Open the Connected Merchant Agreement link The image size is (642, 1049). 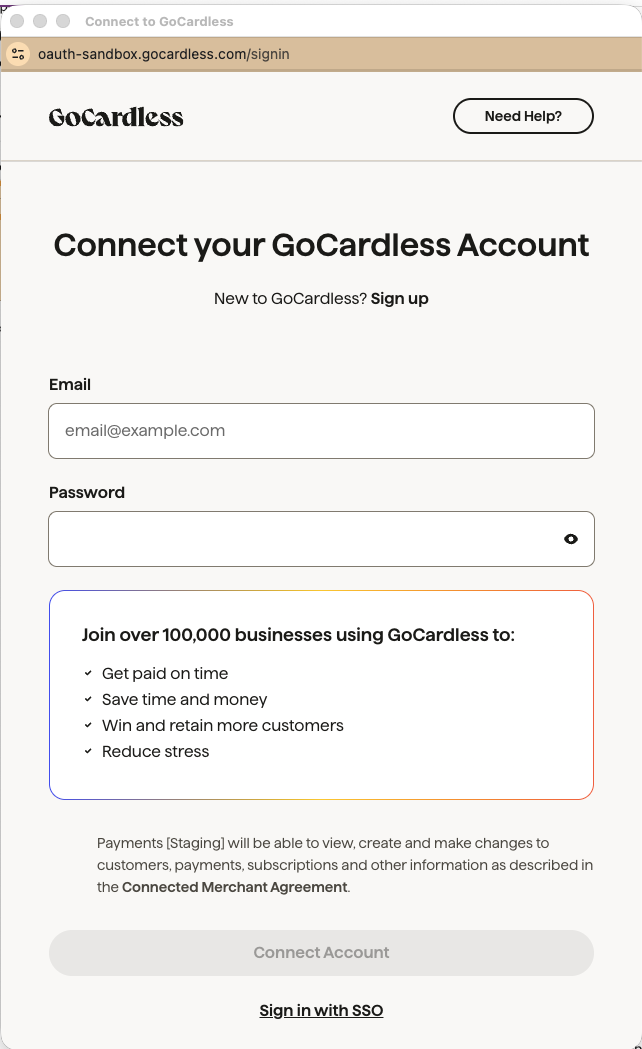tap(235, 887)
